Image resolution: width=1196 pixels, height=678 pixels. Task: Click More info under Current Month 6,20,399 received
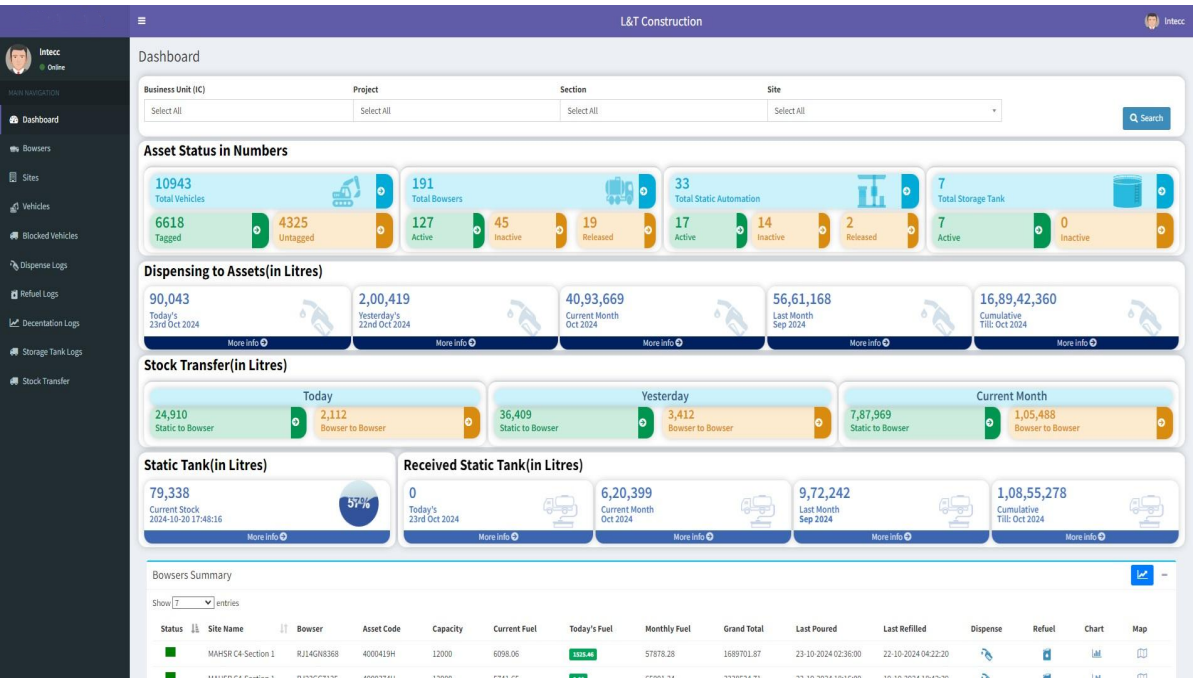coord(693,537)
